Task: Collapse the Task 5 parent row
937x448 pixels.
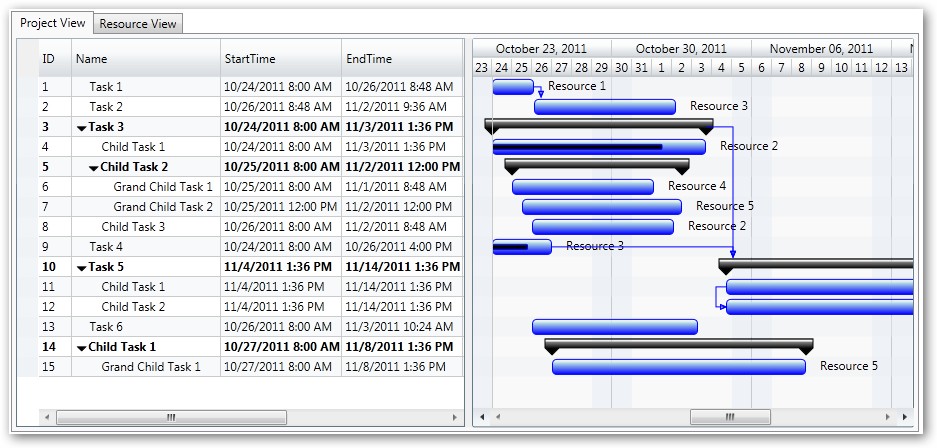Action: pos(82,268)
